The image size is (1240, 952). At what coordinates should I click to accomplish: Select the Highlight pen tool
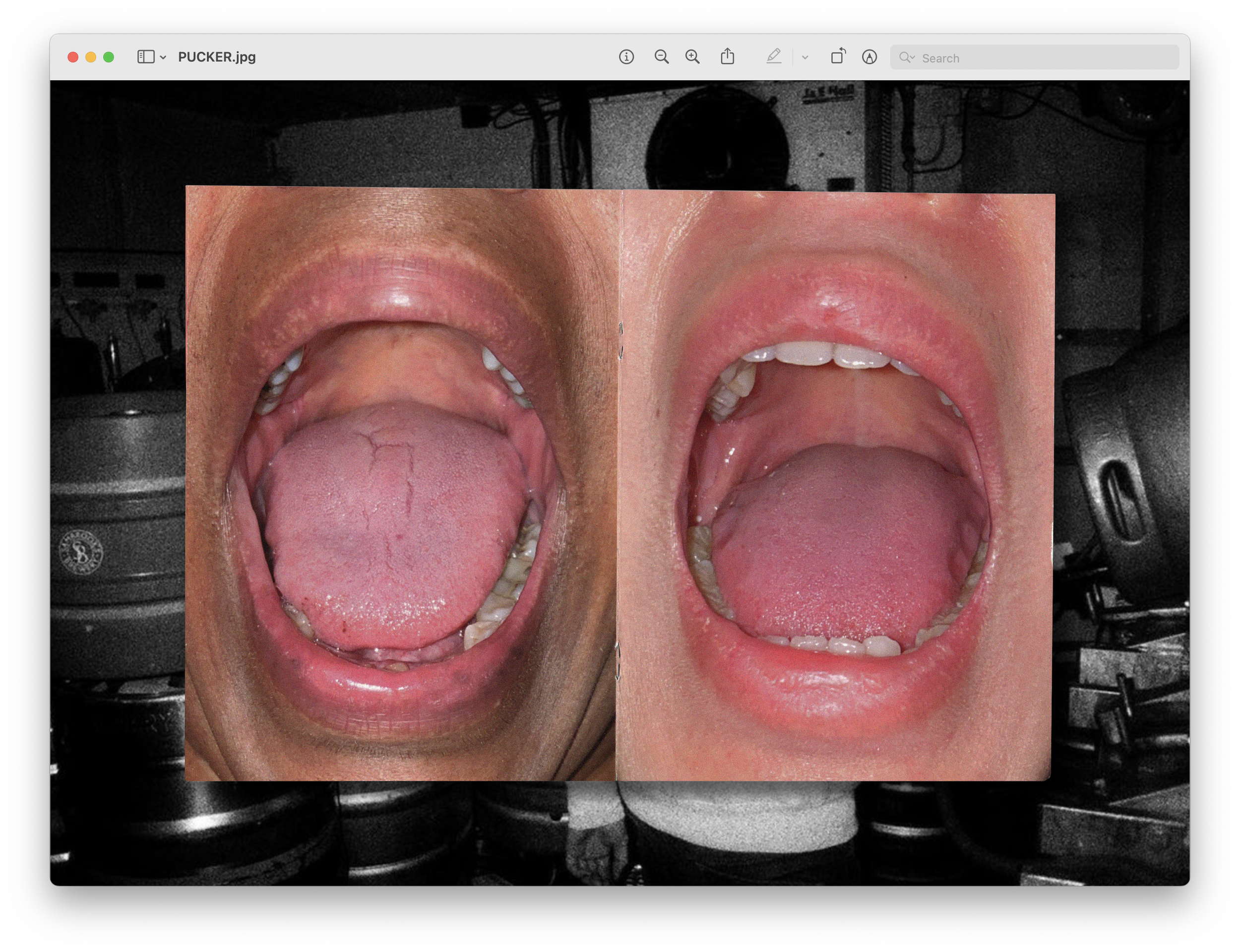[x=774, y=57]
